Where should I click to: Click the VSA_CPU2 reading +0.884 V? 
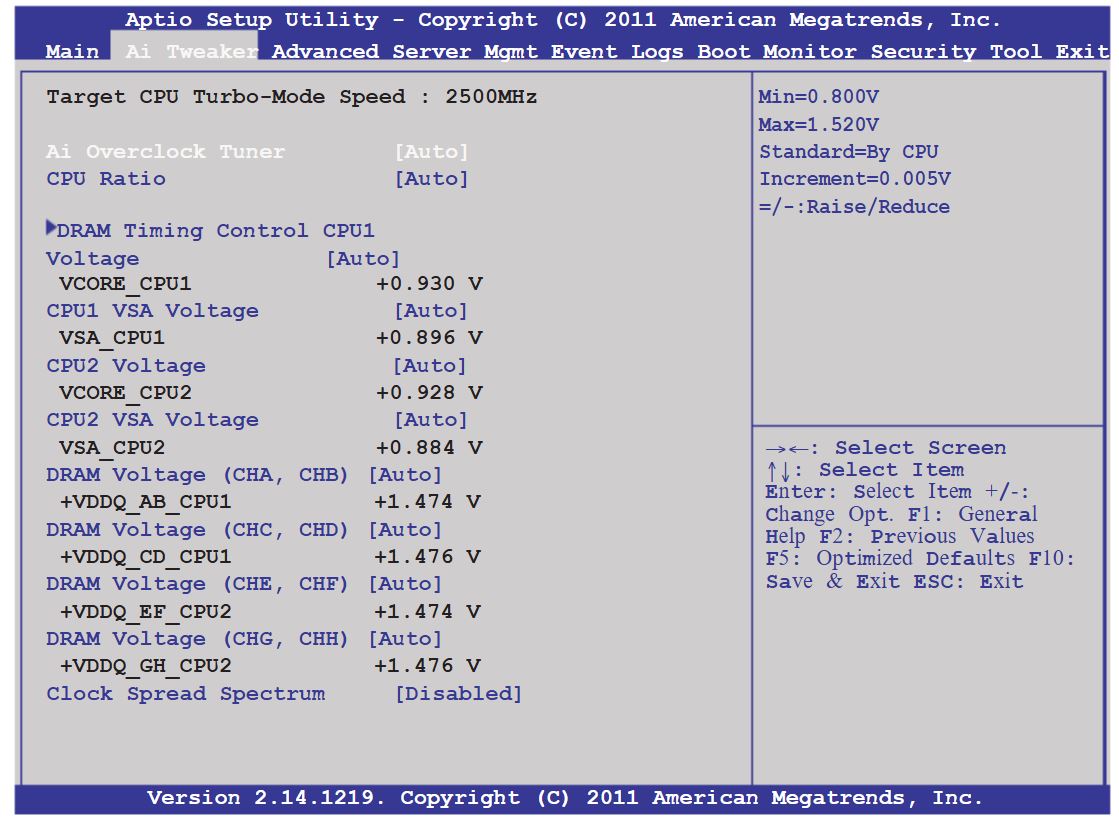(x=430, y=448)
